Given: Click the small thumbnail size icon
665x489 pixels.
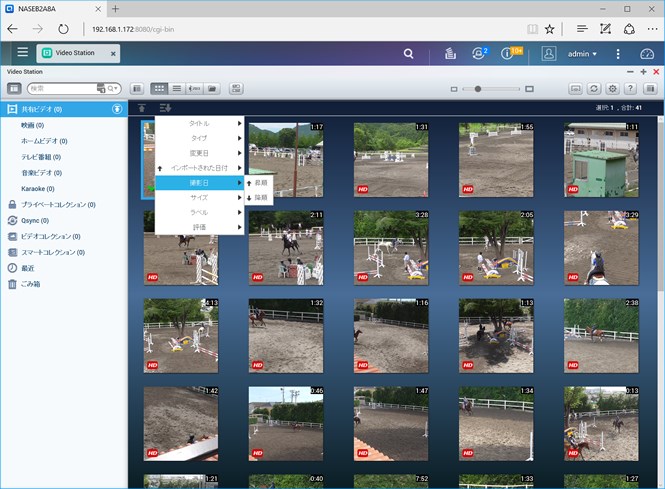Looking at the screenshot, I should click(x=454, y=89).
